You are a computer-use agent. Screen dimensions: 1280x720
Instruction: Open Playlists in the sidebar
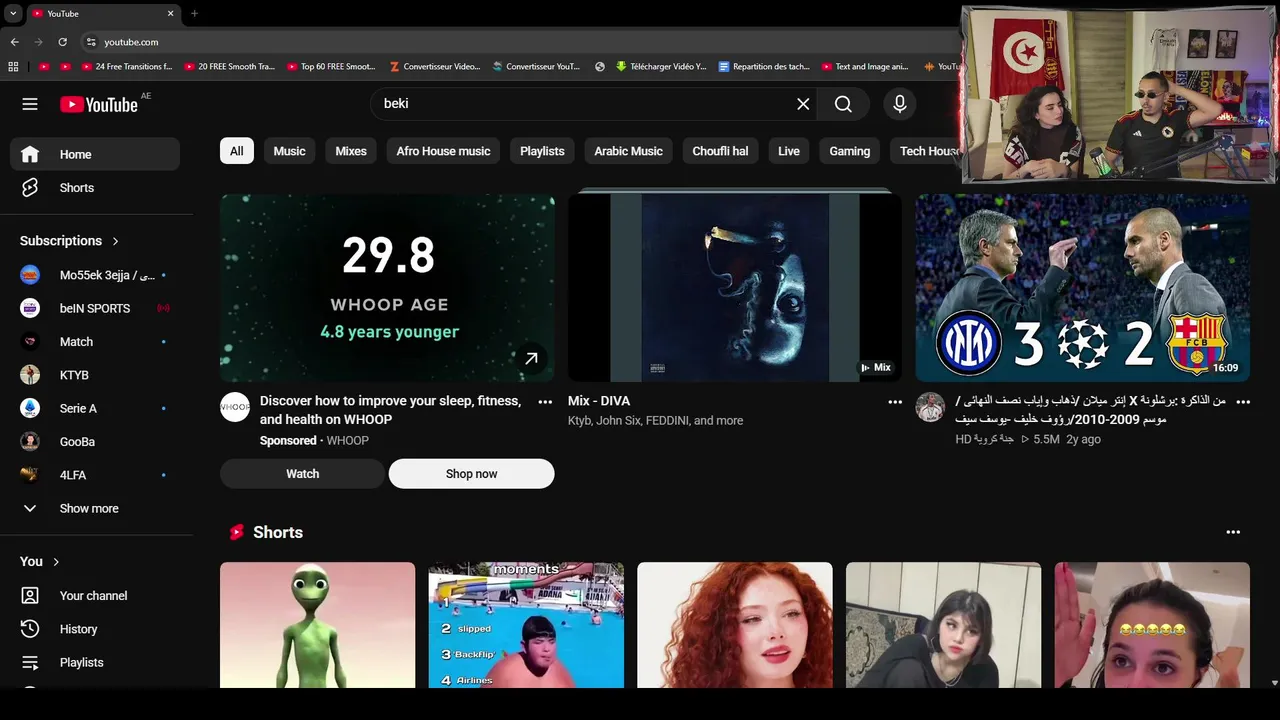pyautogui.click(x=95, y=662)
